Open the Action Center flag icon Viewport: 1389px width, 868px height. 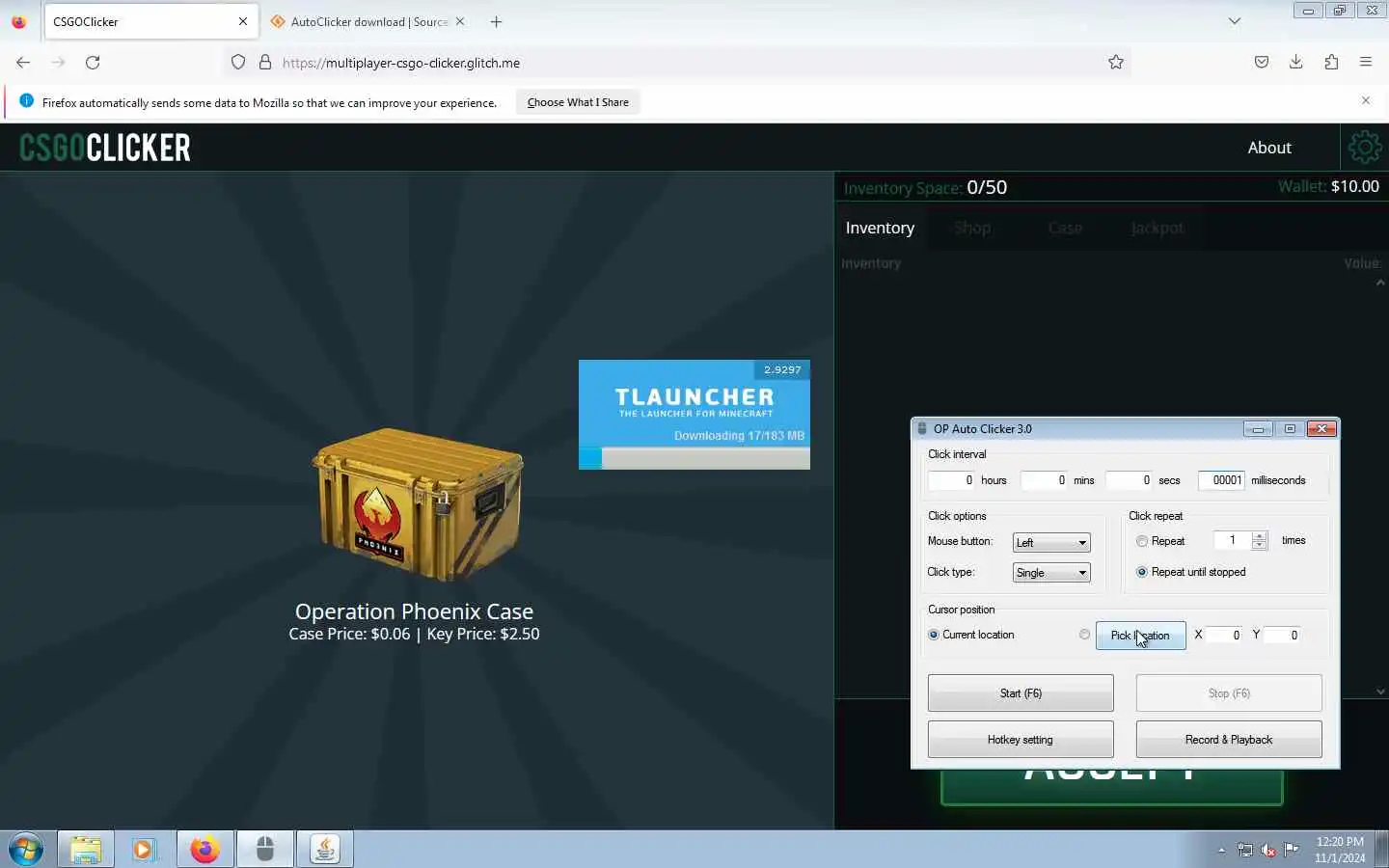coord(1291,851)
